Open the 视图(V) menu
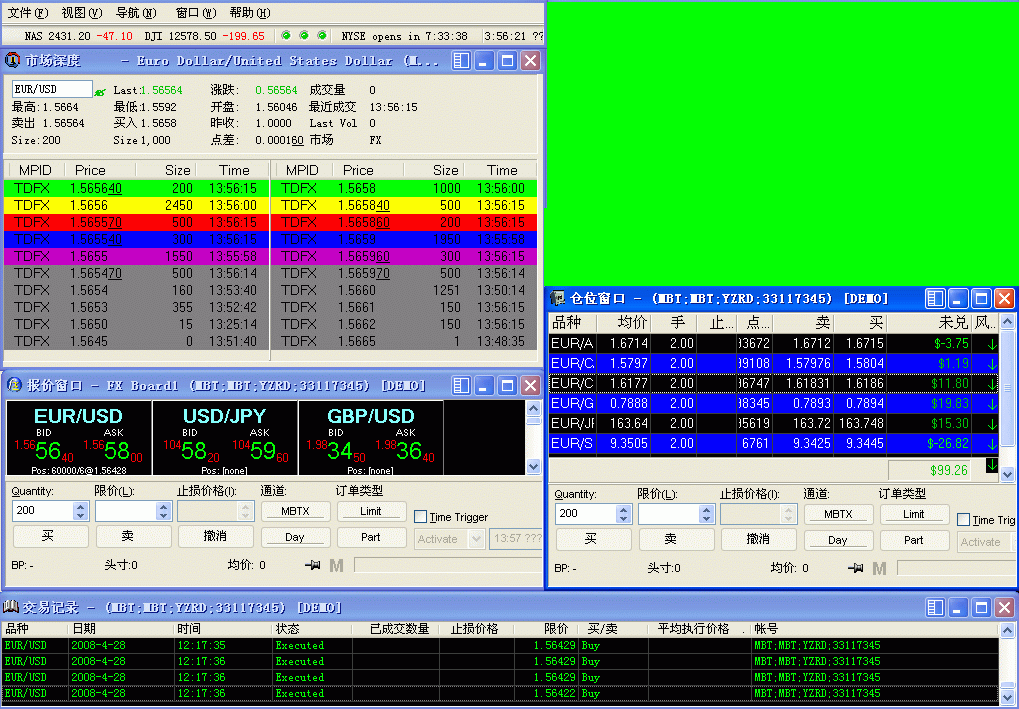 (x=82, y=12)
